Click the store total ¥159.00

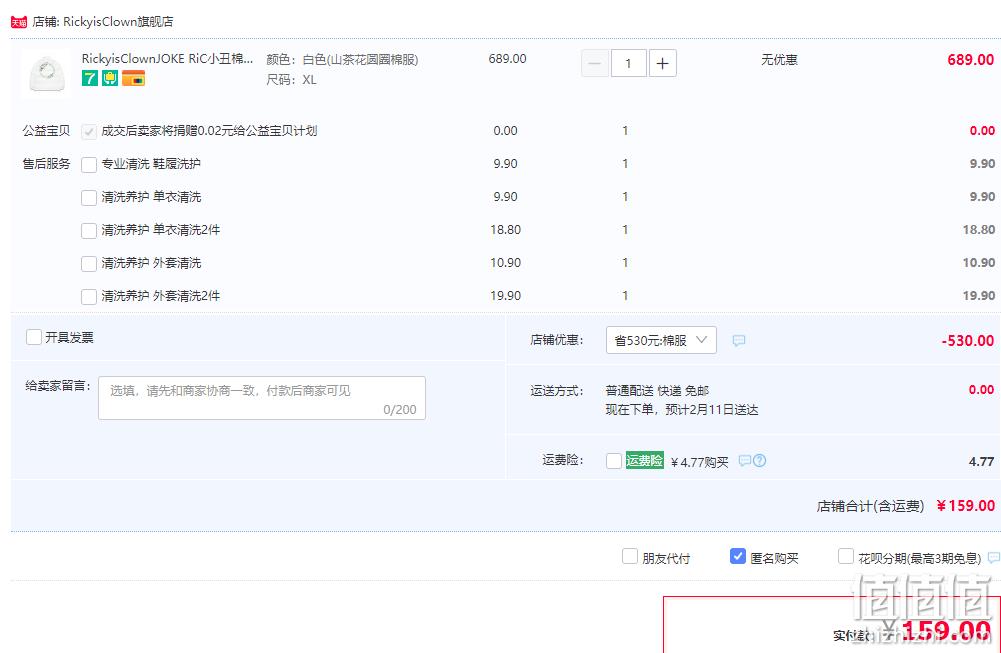coord(965,506)
